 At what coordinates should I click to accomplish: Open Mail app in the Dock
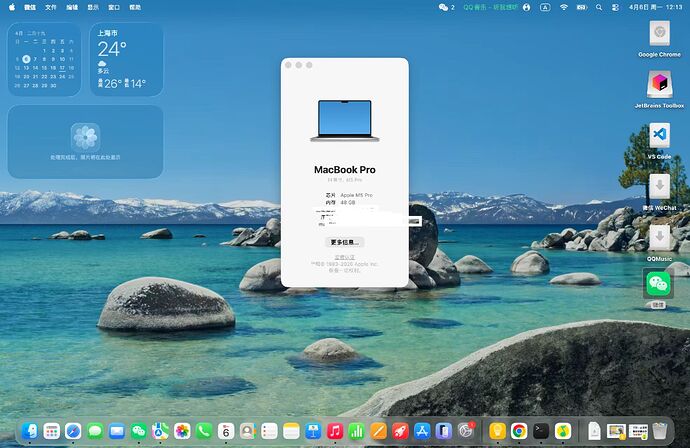(x=117, y=431)
